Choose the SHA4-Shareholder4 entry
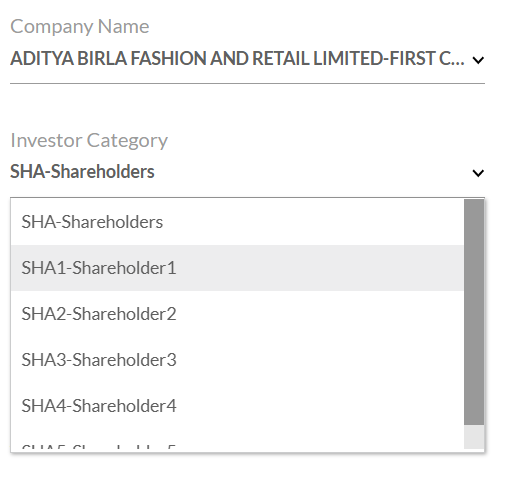The height and width of the screenshot is (483, 526). (x=237, y=406)
